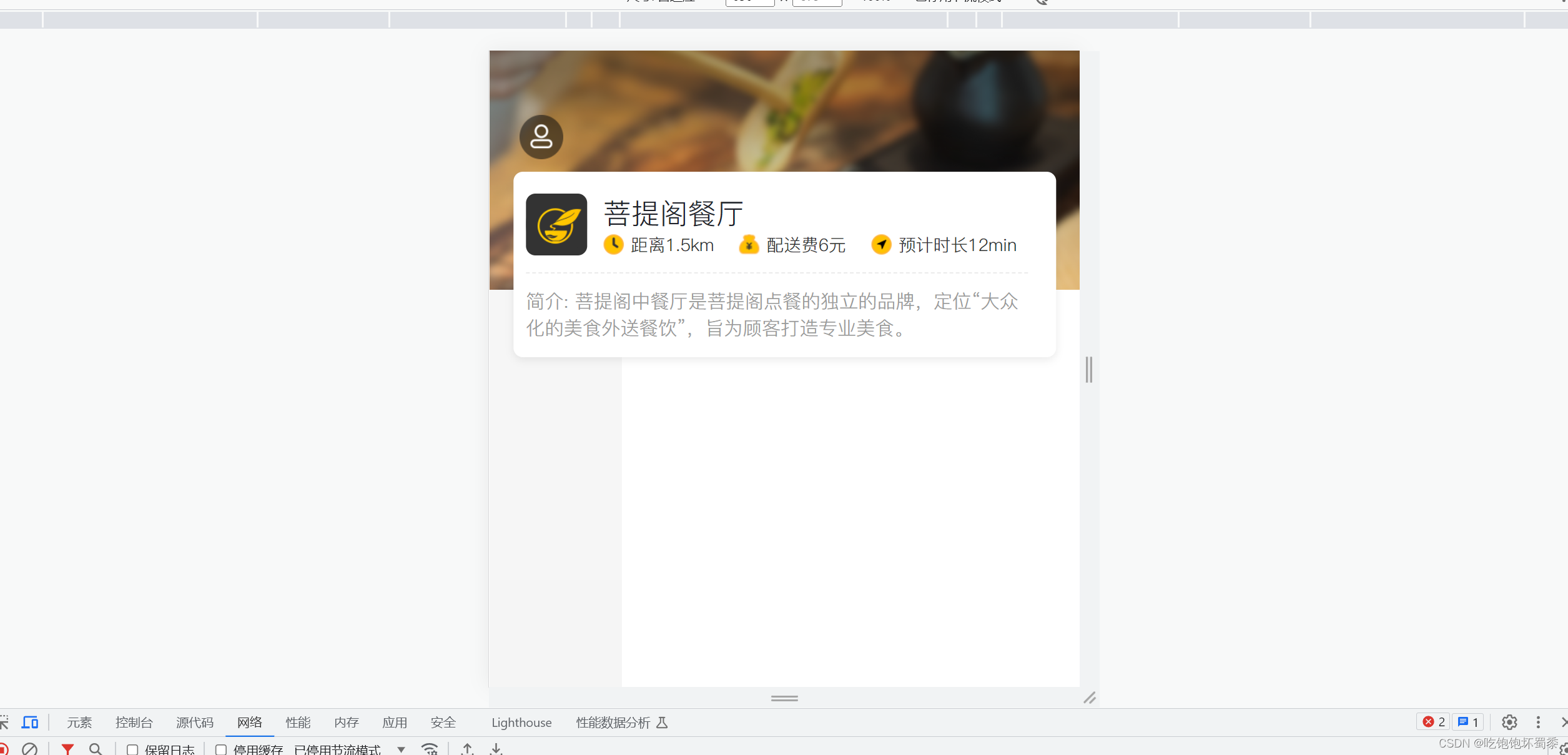Toggle the 保留日志 checkbox
The height and width of the screenshot is (755, 1568).
click(131, 749)
